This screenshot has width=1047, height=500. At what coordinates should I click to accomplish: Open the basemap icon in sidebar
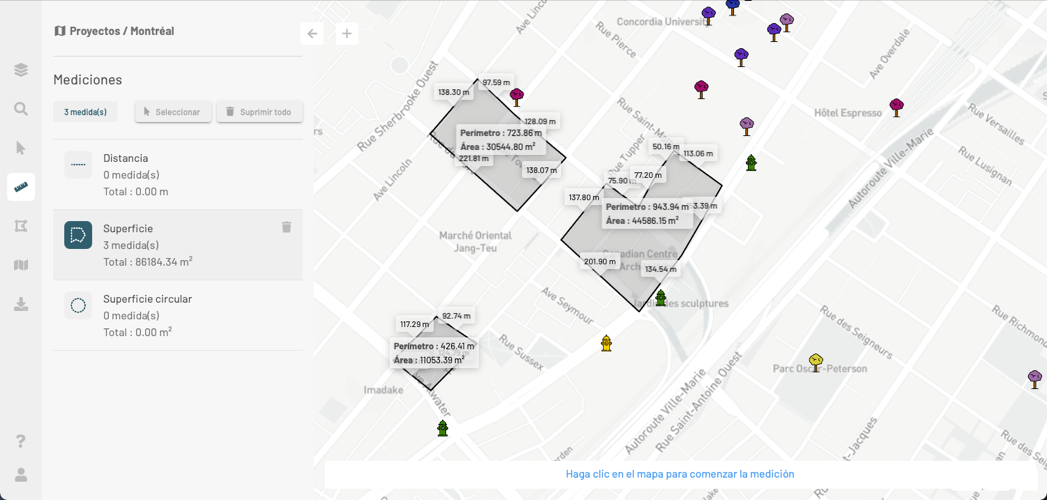21,265
